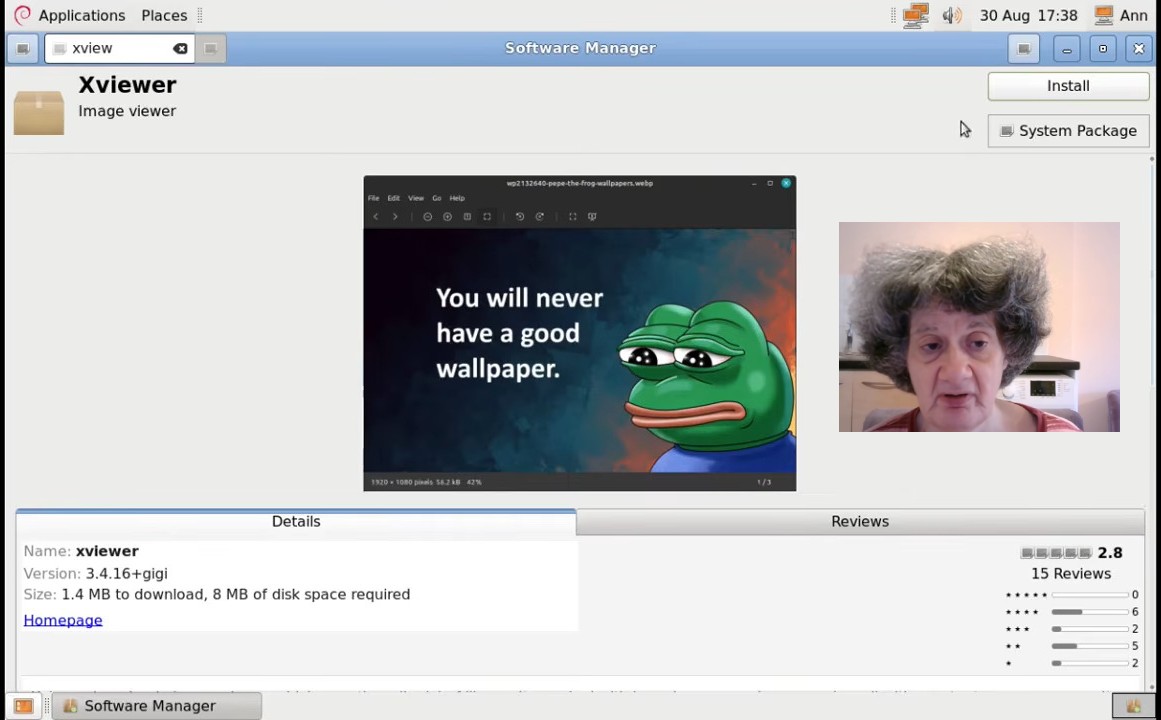Open the Homepage link
This screenshot has height=720, width=1161.
(x=63, y=620)
